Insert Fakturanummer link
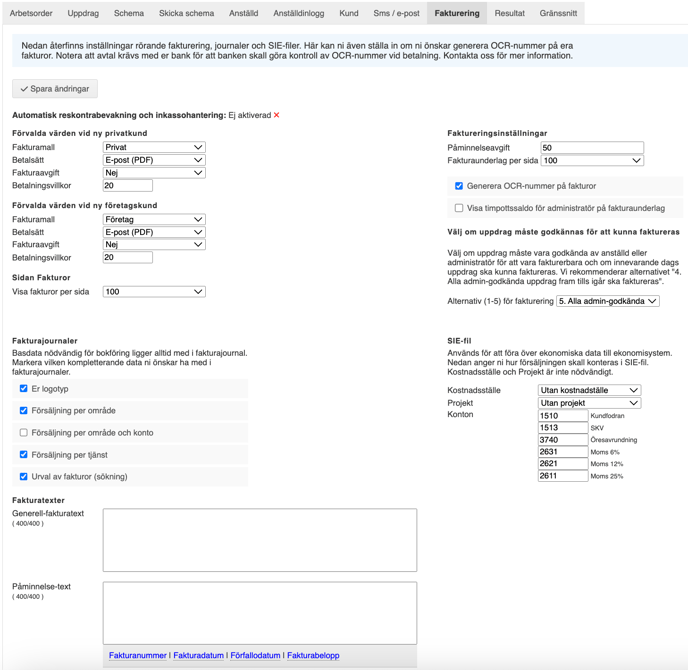The height and width of the screenshot is (670, 688). (138, 655)
